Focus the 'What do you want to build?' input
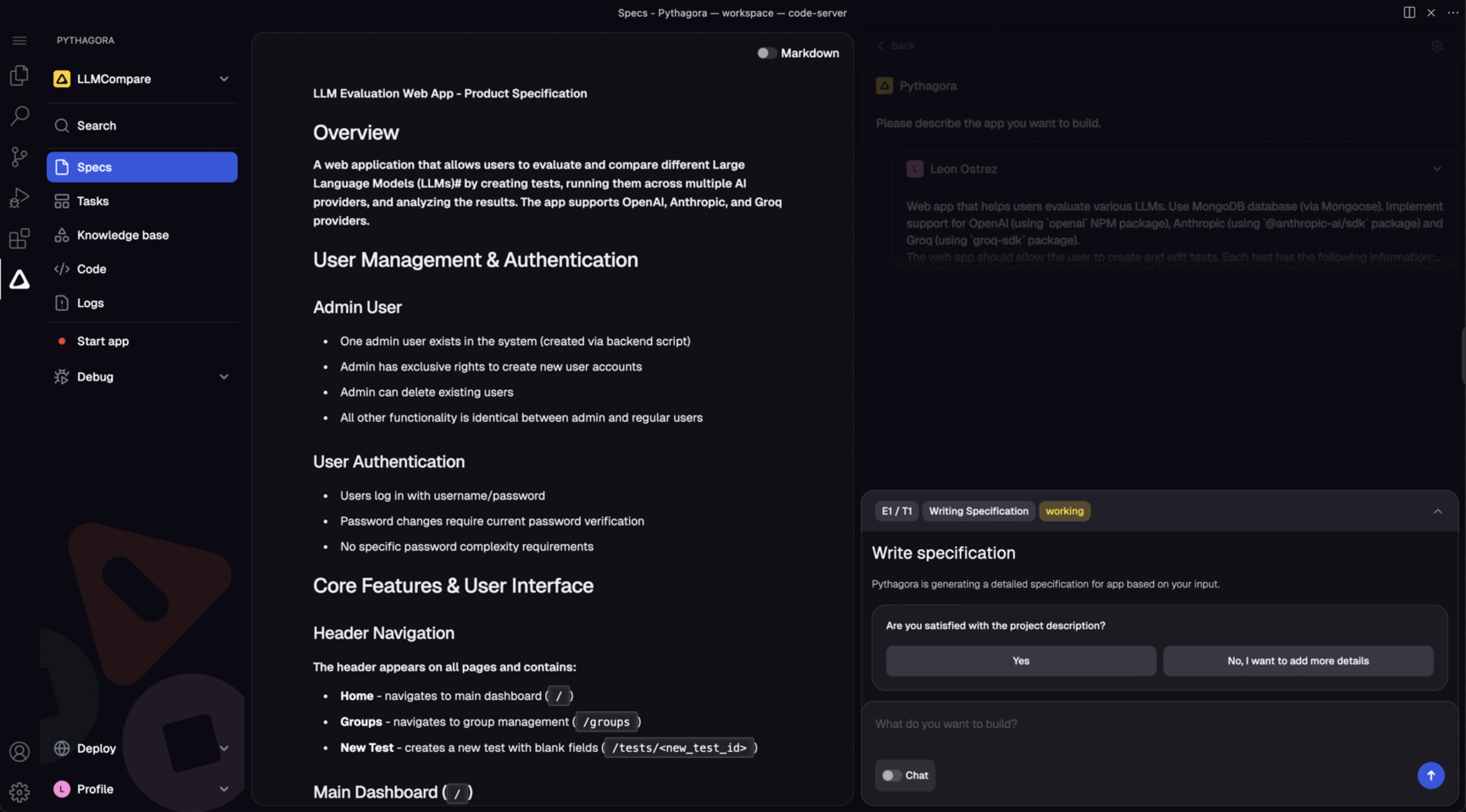 1159,724
